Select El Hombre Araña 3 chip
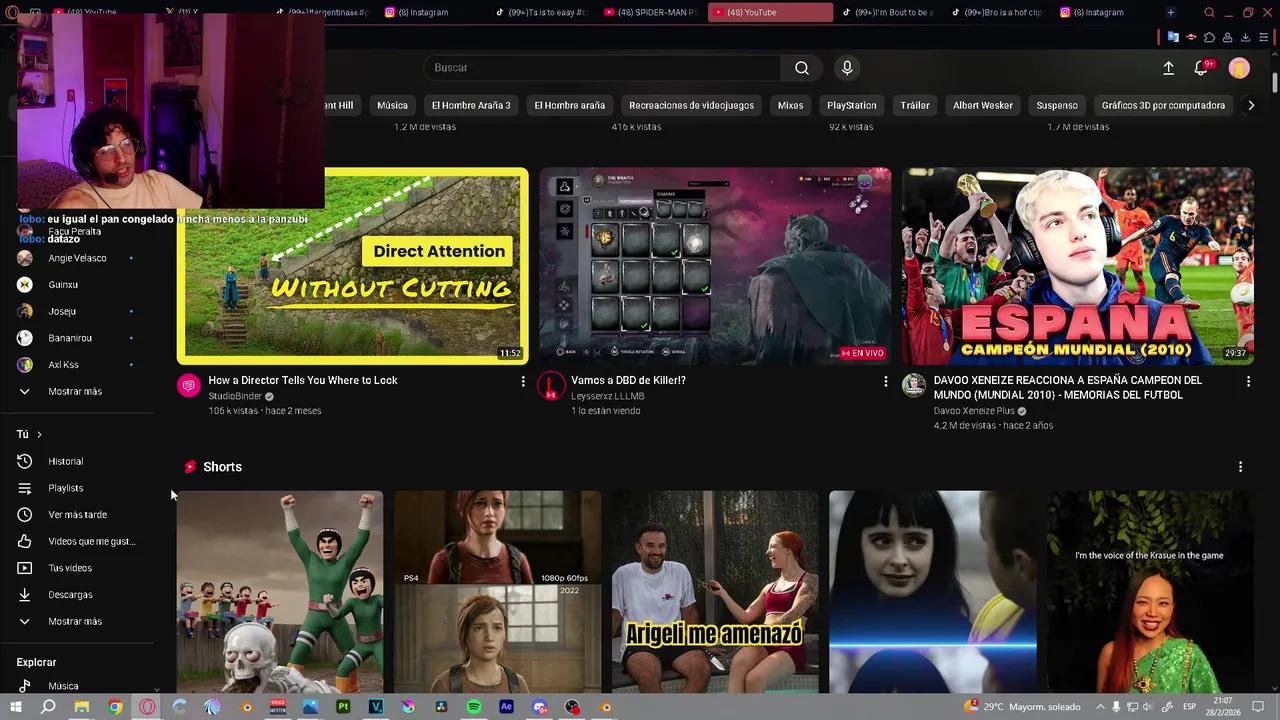Screen dimensions: 1280x720 [471, 105]
